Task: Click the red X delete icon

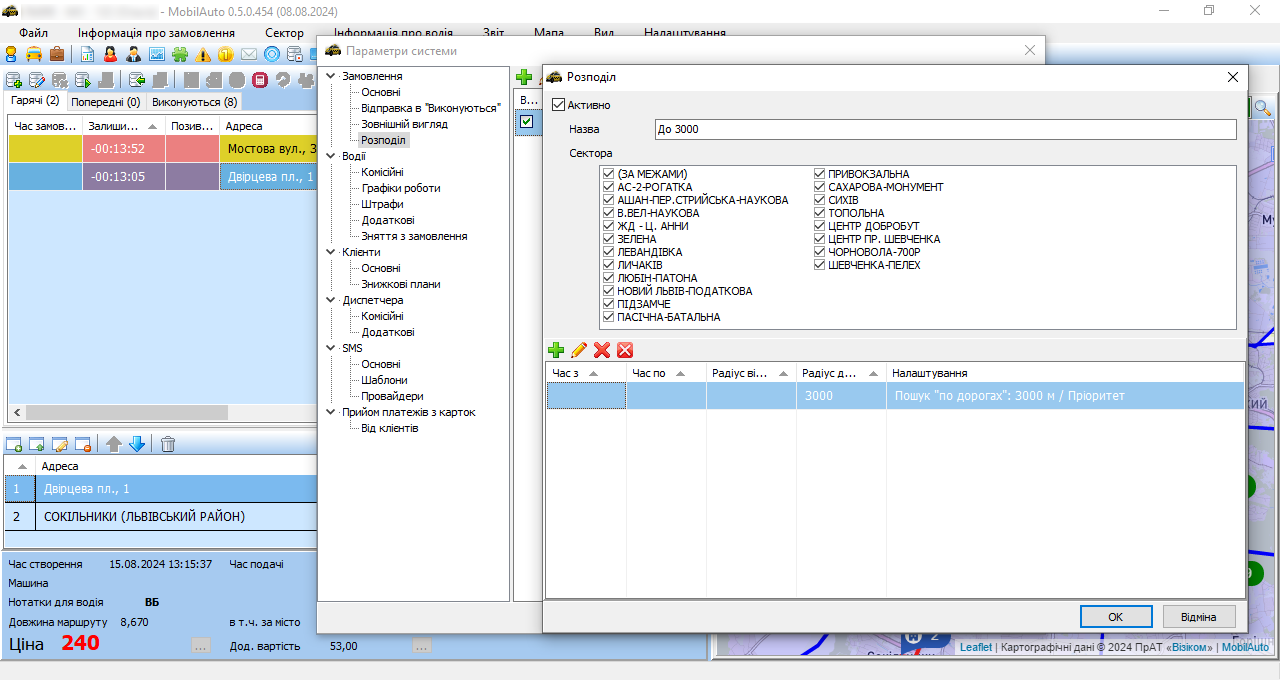Action: [x=602, y=350]
